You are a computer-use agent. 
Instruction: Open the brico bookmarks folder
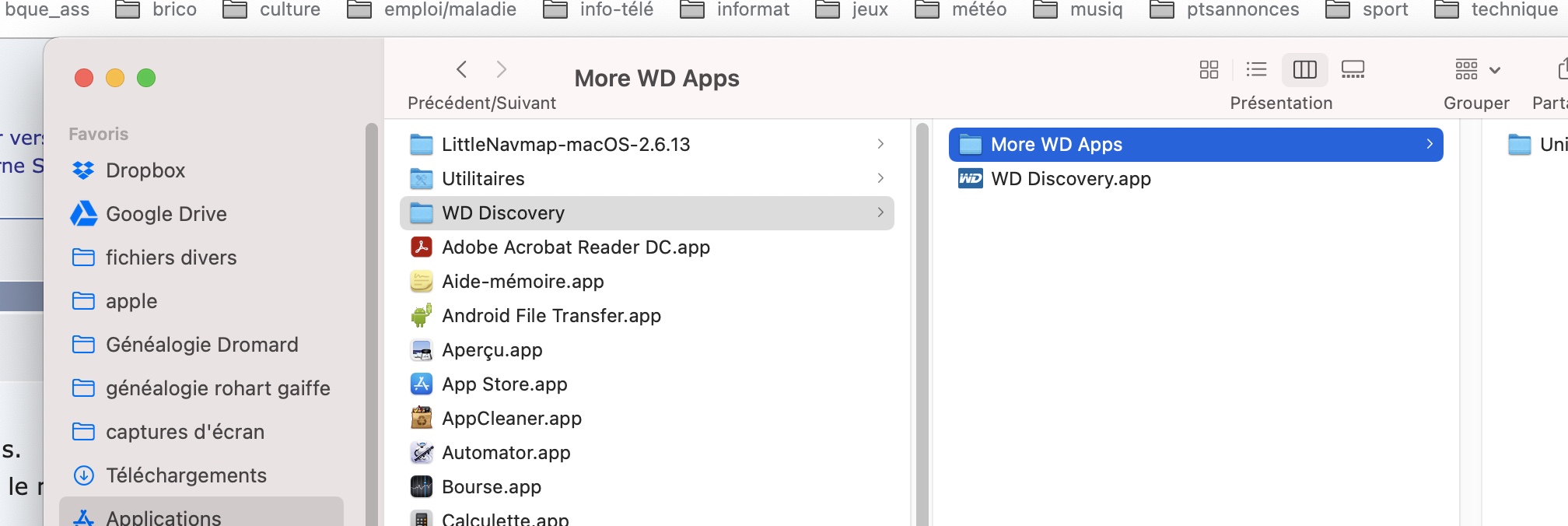pos(156,9)
